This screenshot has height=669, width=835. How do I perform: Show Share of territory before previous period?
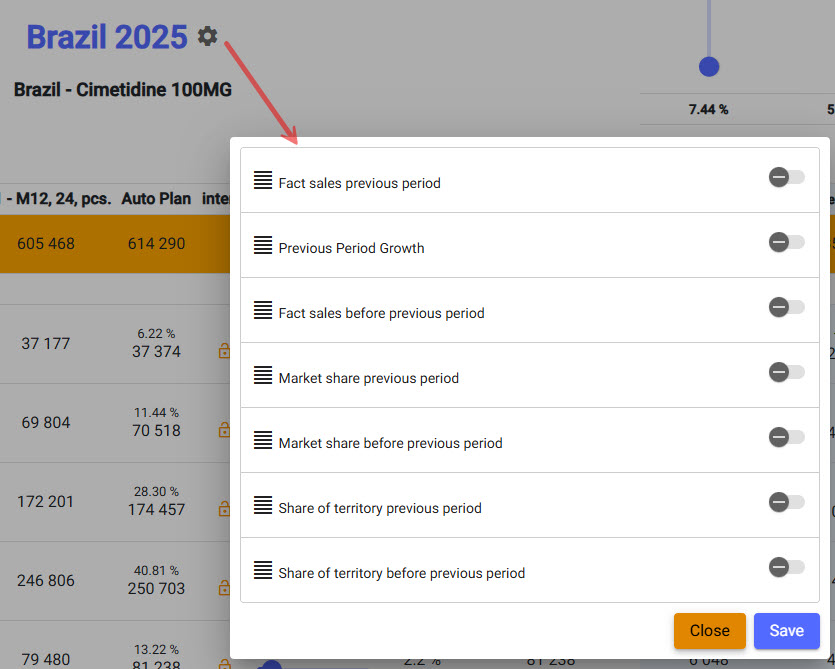click(786, 568)
